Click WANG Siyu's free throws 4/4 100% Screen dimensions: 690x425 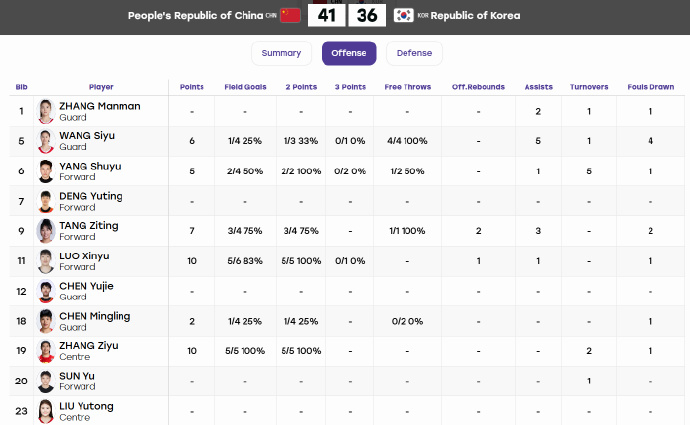pyautogui.click(x=407, y=141)
